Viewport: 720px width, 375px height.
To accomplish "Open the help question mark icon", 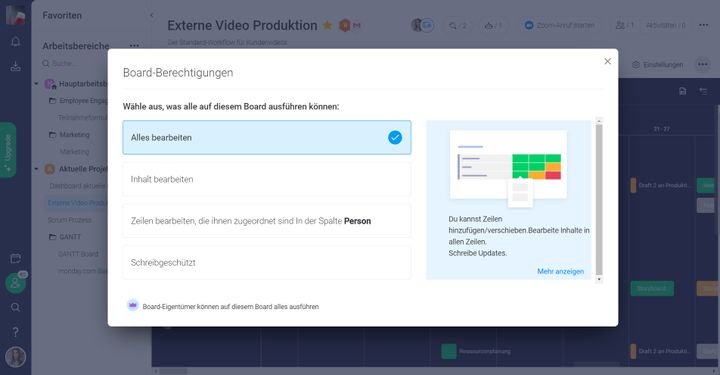I will (15, 332).
